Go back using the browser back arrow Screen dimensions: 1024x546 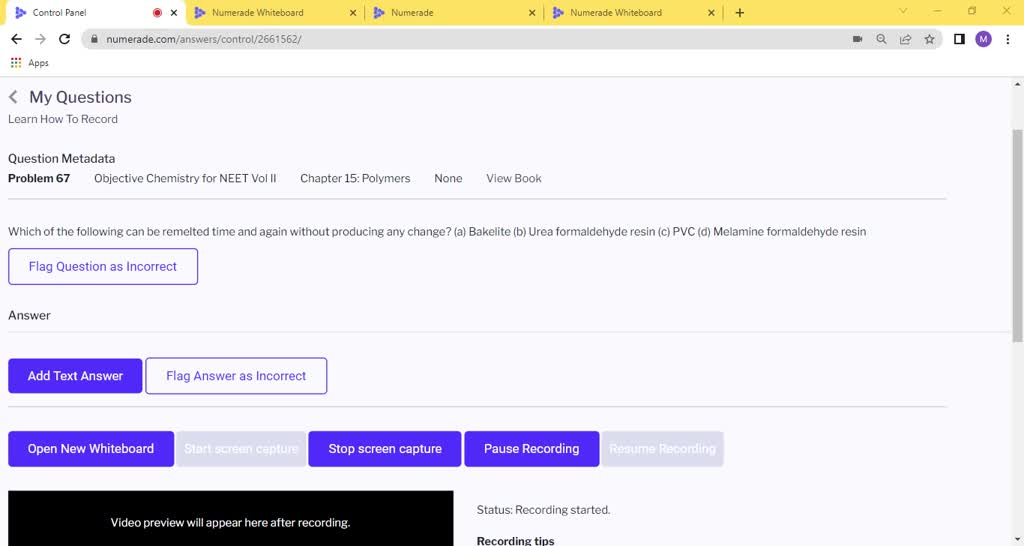click(x=16, y=39)
